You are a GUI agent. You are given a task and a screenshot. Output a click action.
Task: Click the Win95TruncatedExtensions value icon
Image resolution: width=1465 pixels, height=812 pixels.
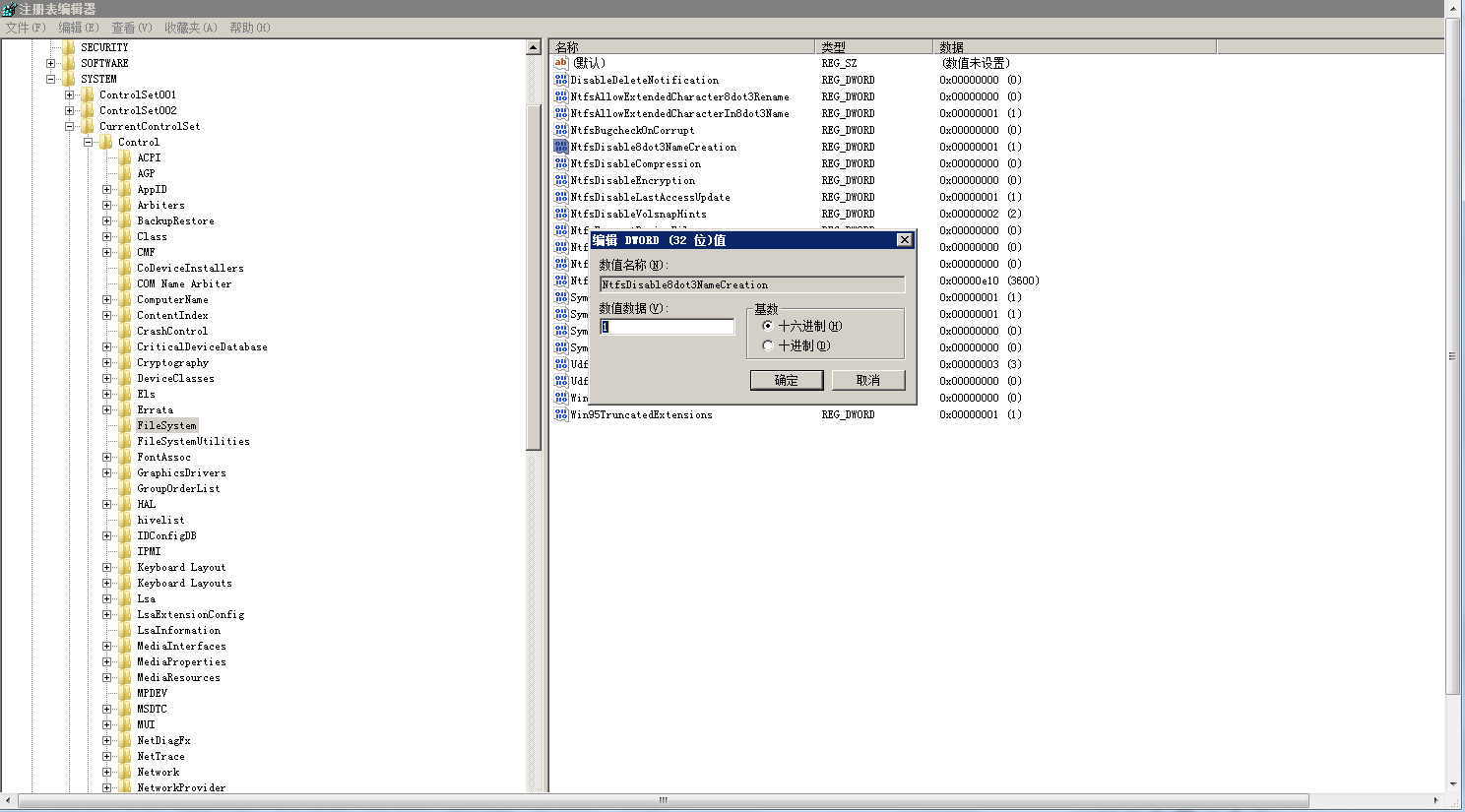point(561,414)
